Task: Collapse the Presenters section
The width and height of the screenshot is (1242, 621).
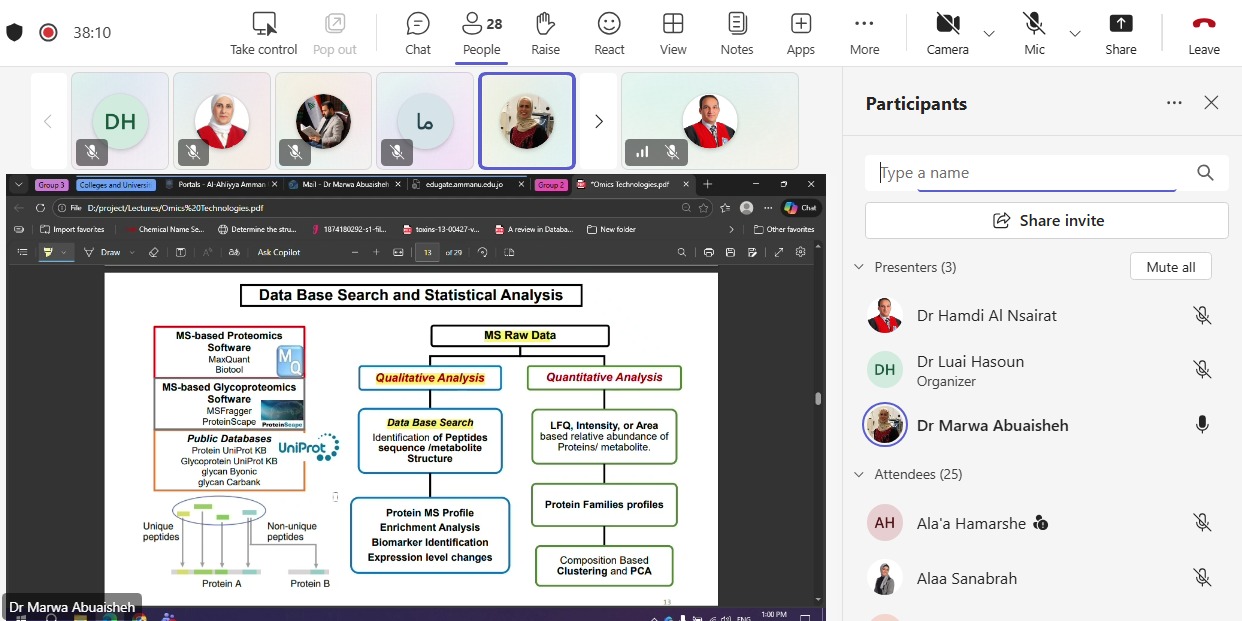Action: 859,267
